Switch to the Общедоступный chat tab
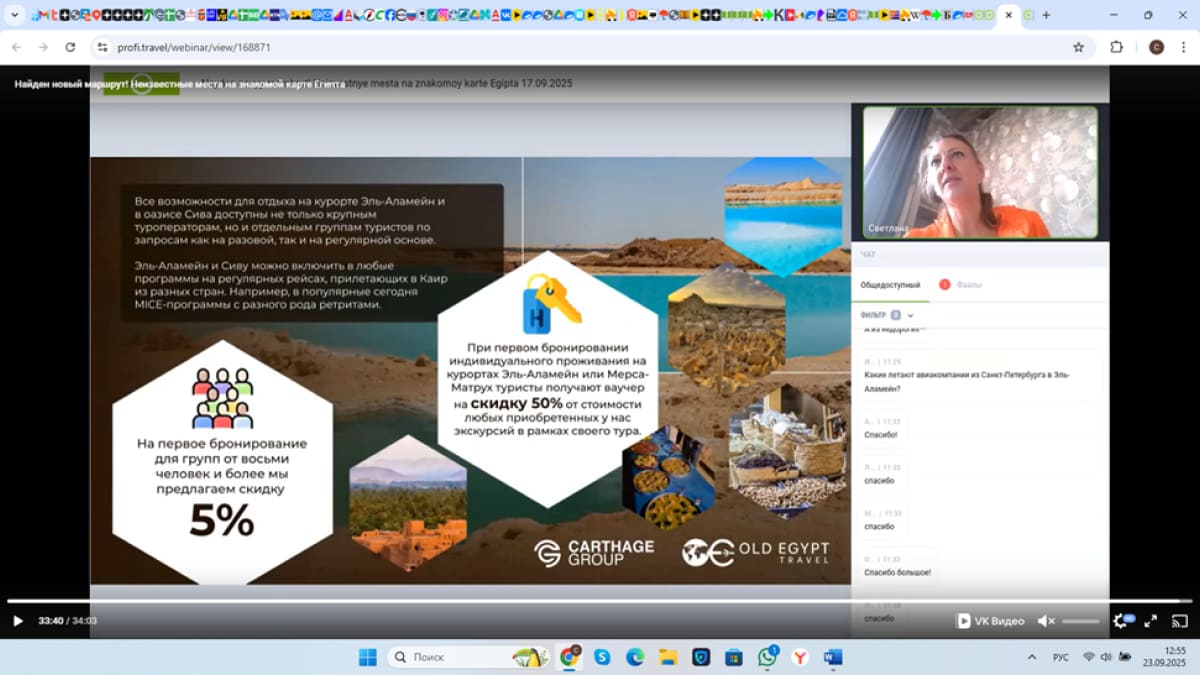This screenshot has height=675, width=1200. click(x=890, y=285)
